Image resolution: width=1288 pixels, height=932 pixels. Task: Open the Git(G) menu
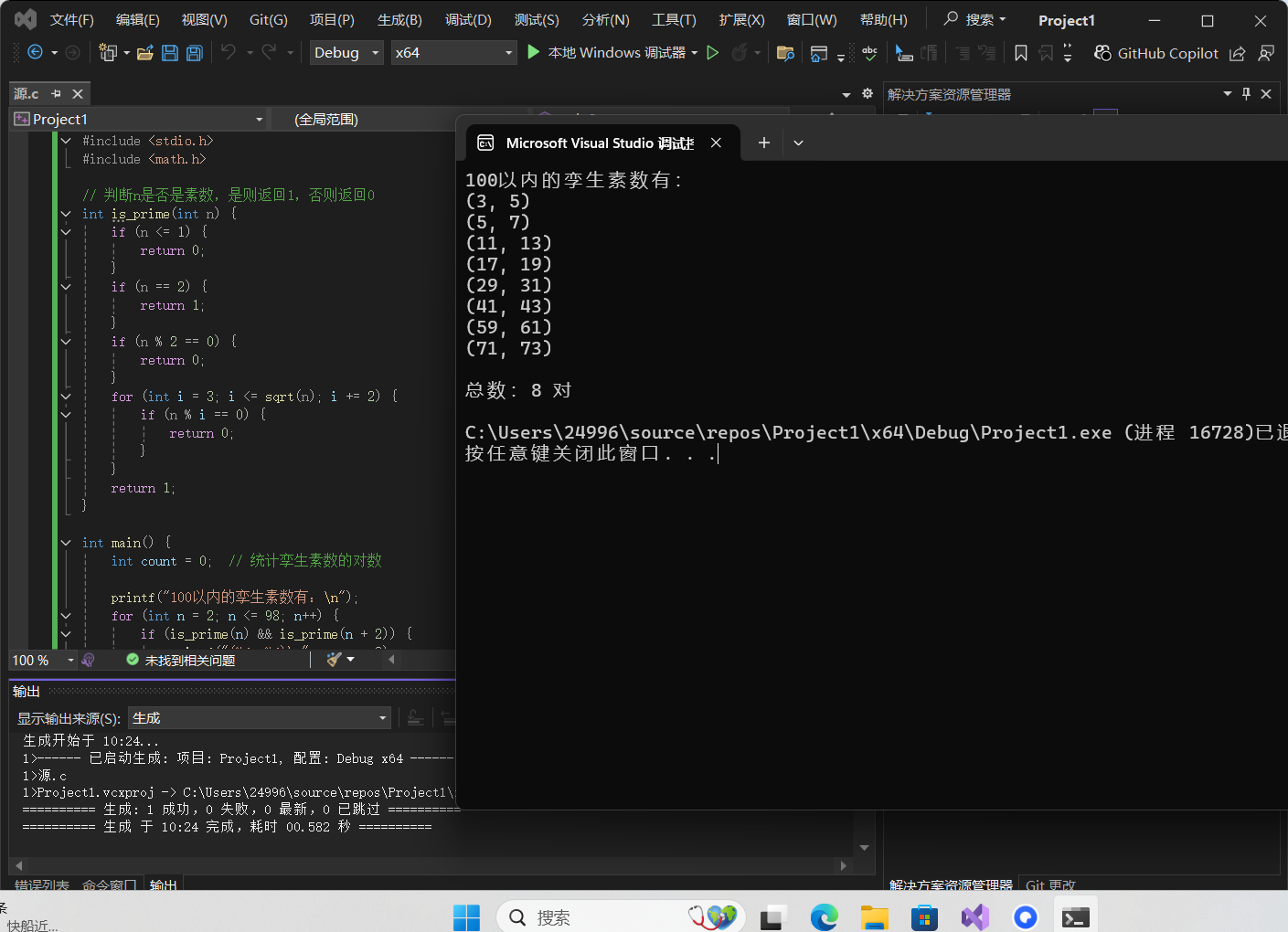(268, 20)
